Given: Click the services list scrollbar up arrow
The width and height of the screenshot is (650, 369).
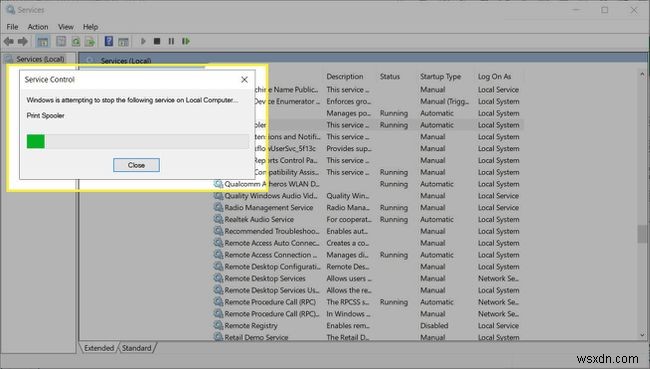Looking at the screenshot, I should pyautogui.click(x=642, y=75).
